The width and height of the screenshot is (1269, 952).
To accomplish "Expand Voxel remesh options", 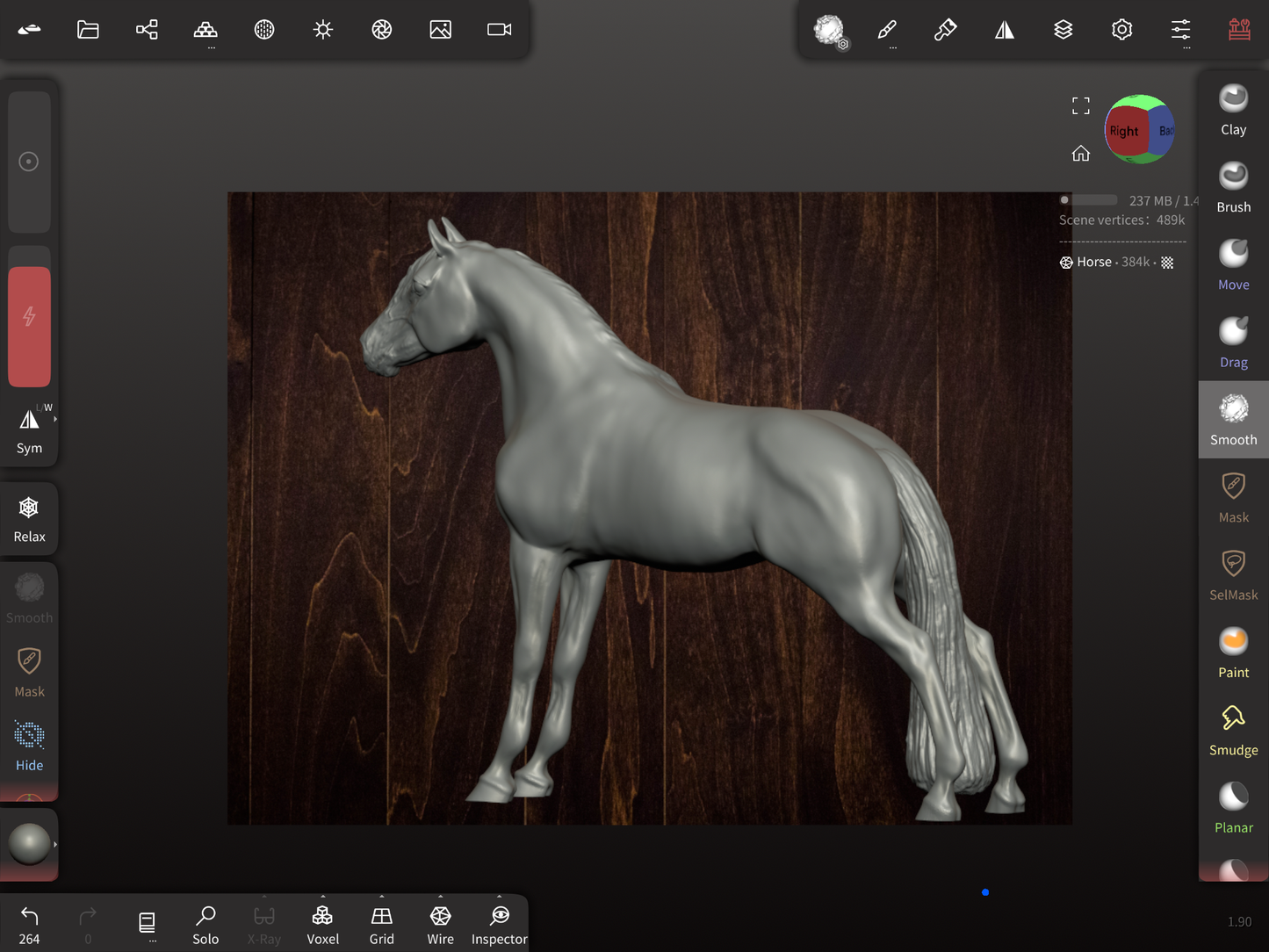I will tap(322, 898).
